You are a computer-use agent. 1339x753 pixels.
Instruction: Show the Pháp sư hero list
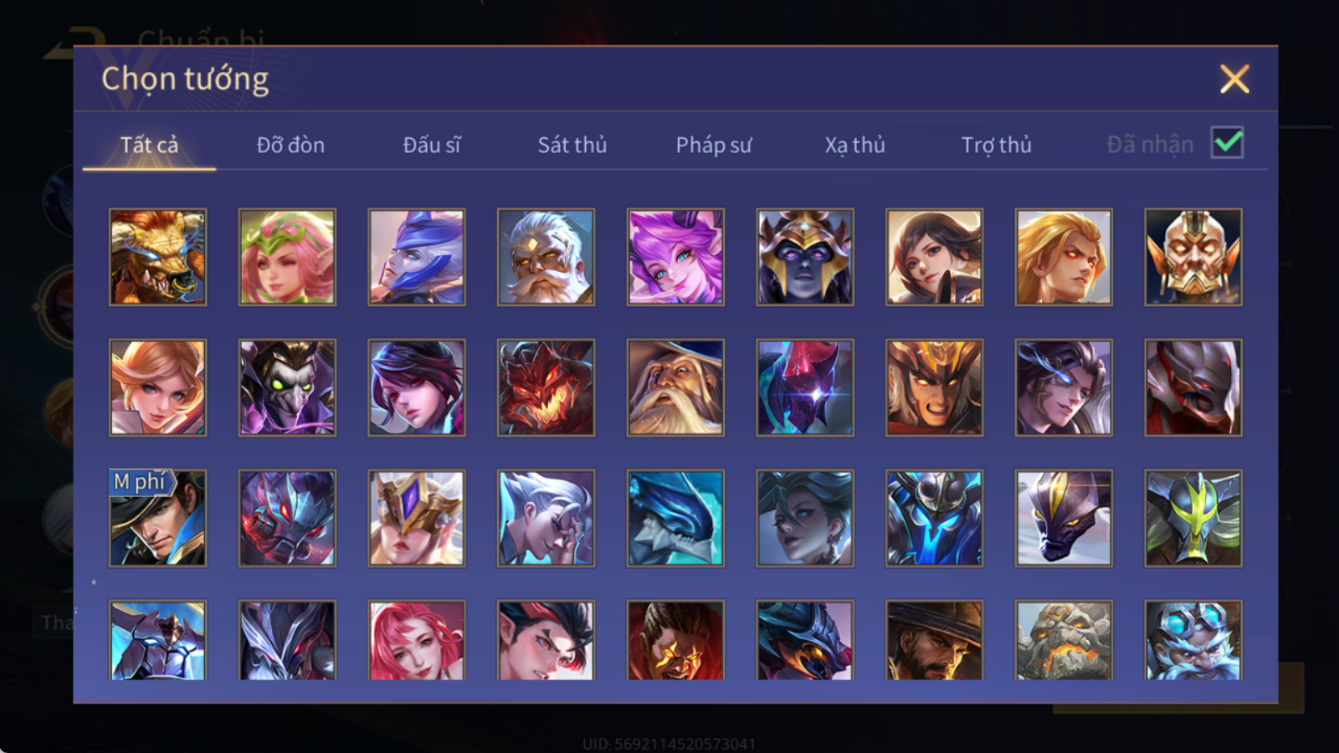pos(713,145)
